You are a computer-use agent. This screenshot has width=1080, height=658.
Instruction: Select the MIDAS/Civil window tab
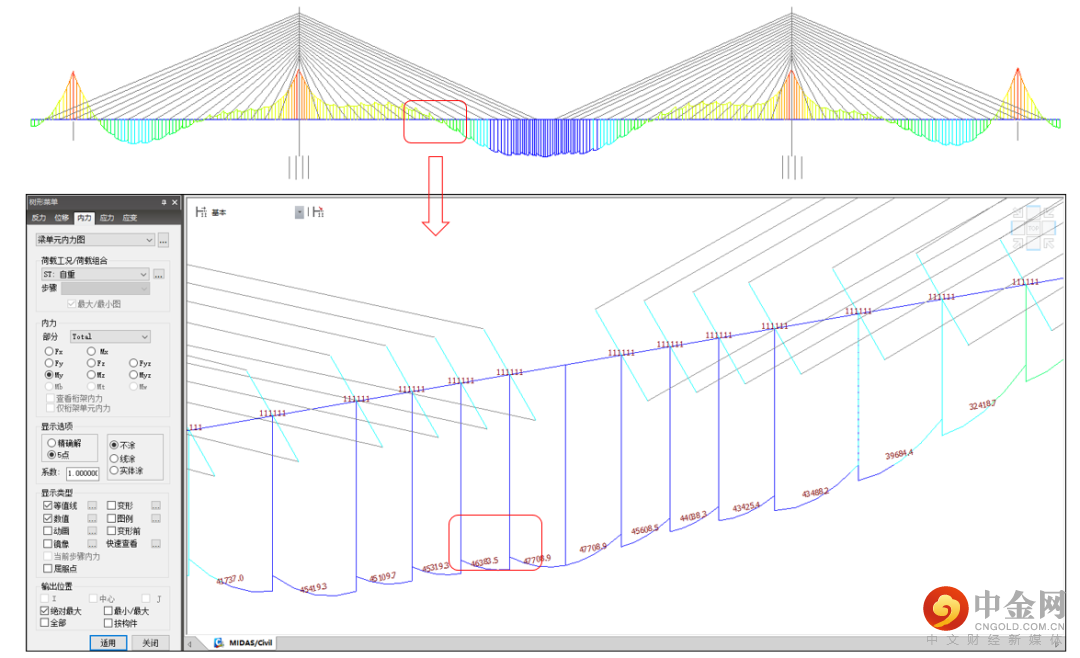pos(243,643)
